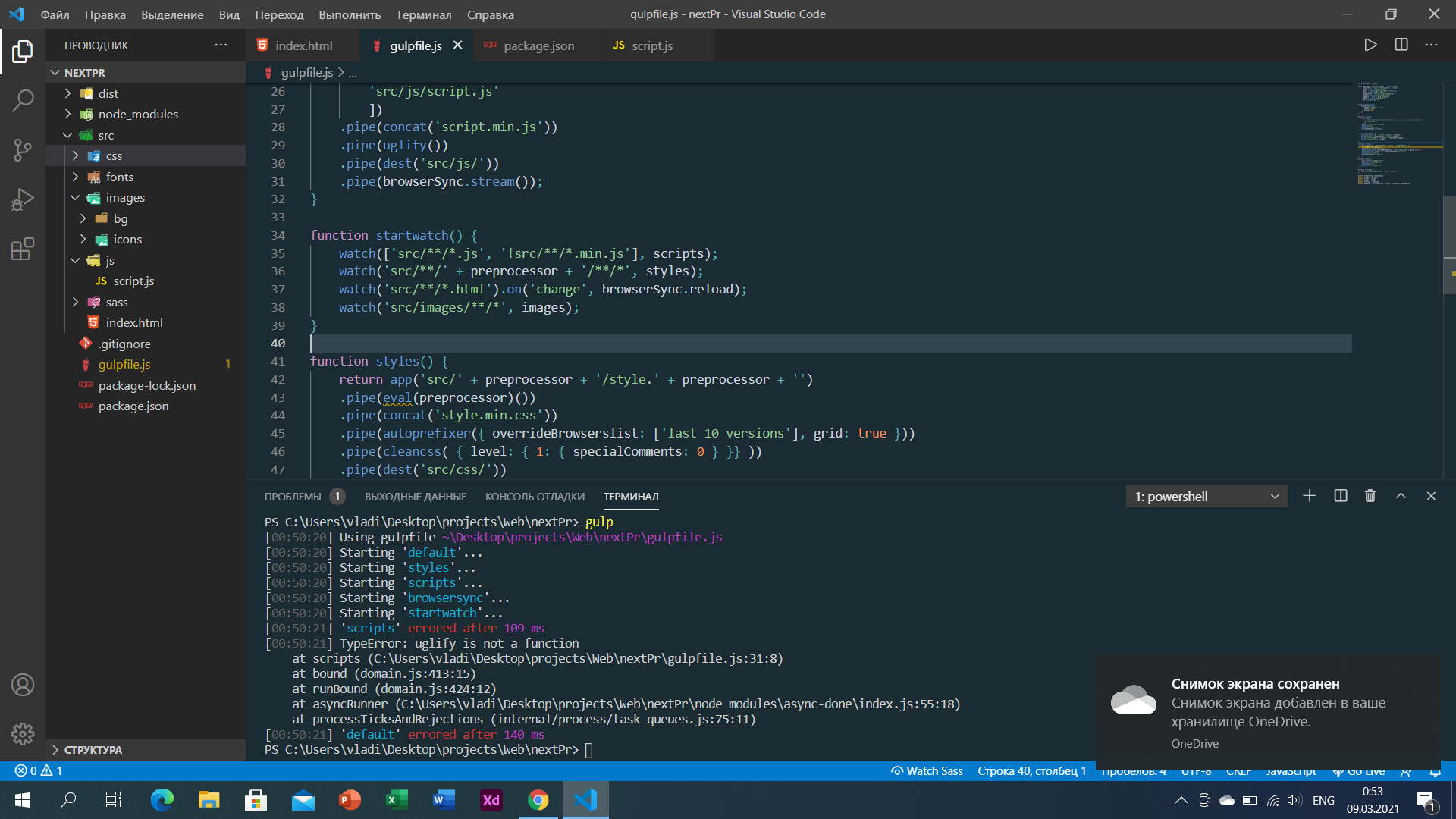The image size is (1456, 819).
Task: Expand the dist folder
Action: click(x=146, y=93)
